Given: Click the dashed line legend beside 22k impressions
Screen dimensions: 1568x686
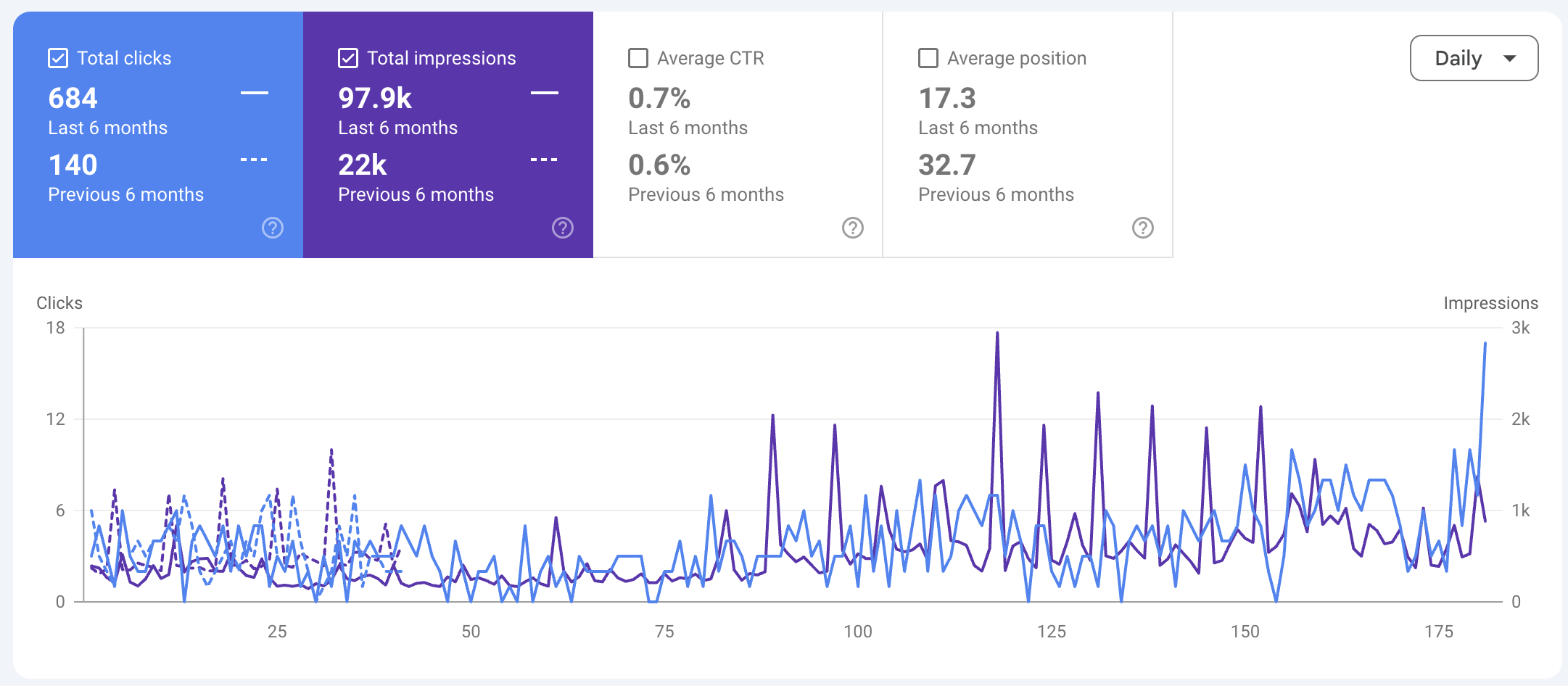Looking at the screenshot, I should coord(545,160).
